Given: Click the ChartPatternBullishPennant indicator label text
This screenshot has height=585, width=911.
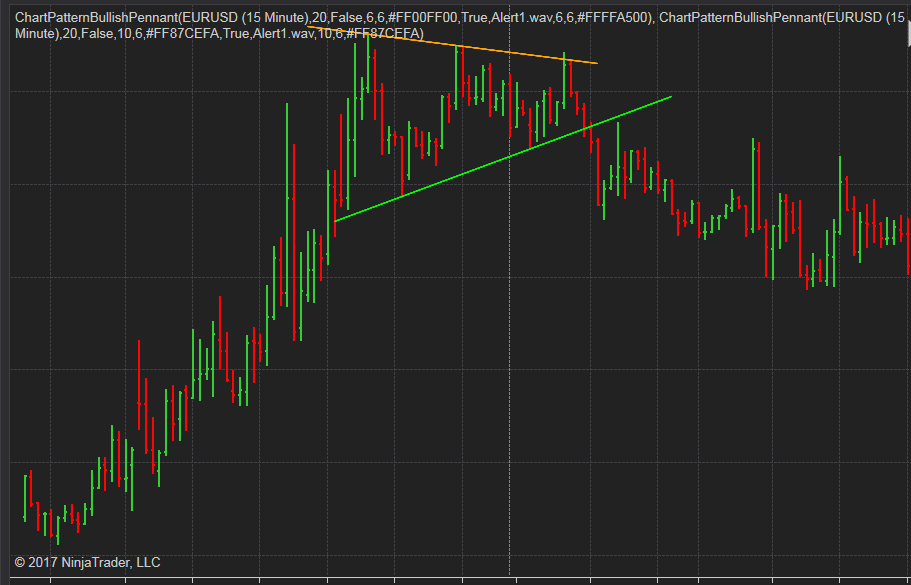Looking at the screenshot, I should point(460,26).
